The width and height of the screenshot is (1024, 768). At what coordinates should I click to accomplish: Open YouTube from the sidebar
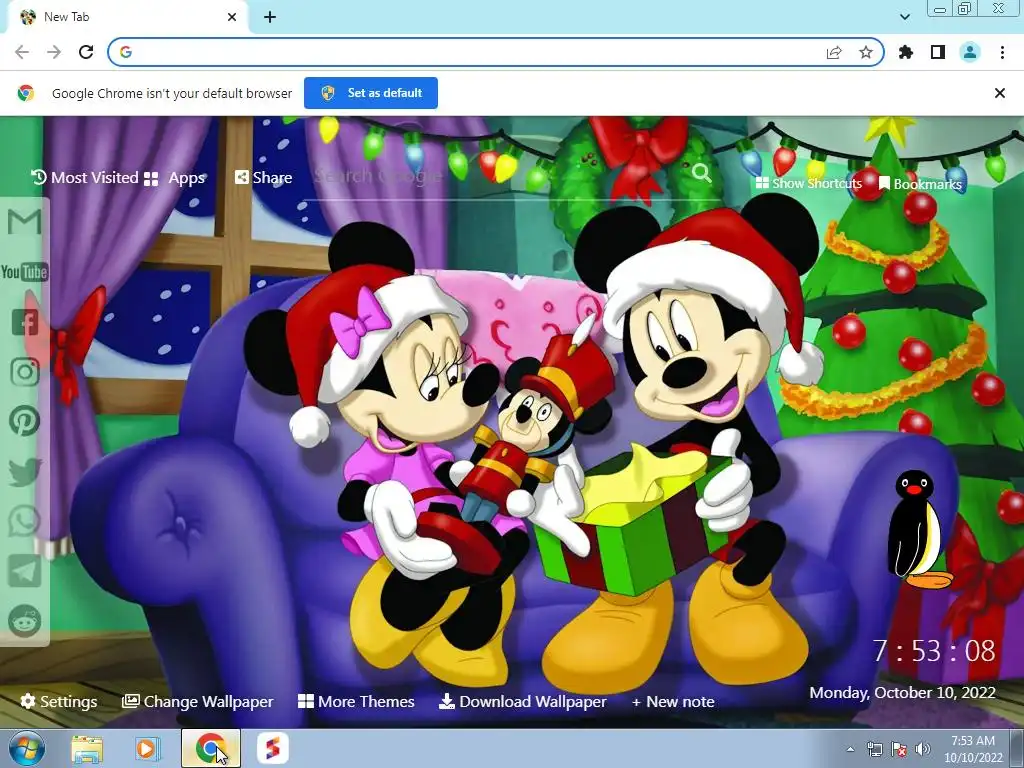click(x=24, y=272)
